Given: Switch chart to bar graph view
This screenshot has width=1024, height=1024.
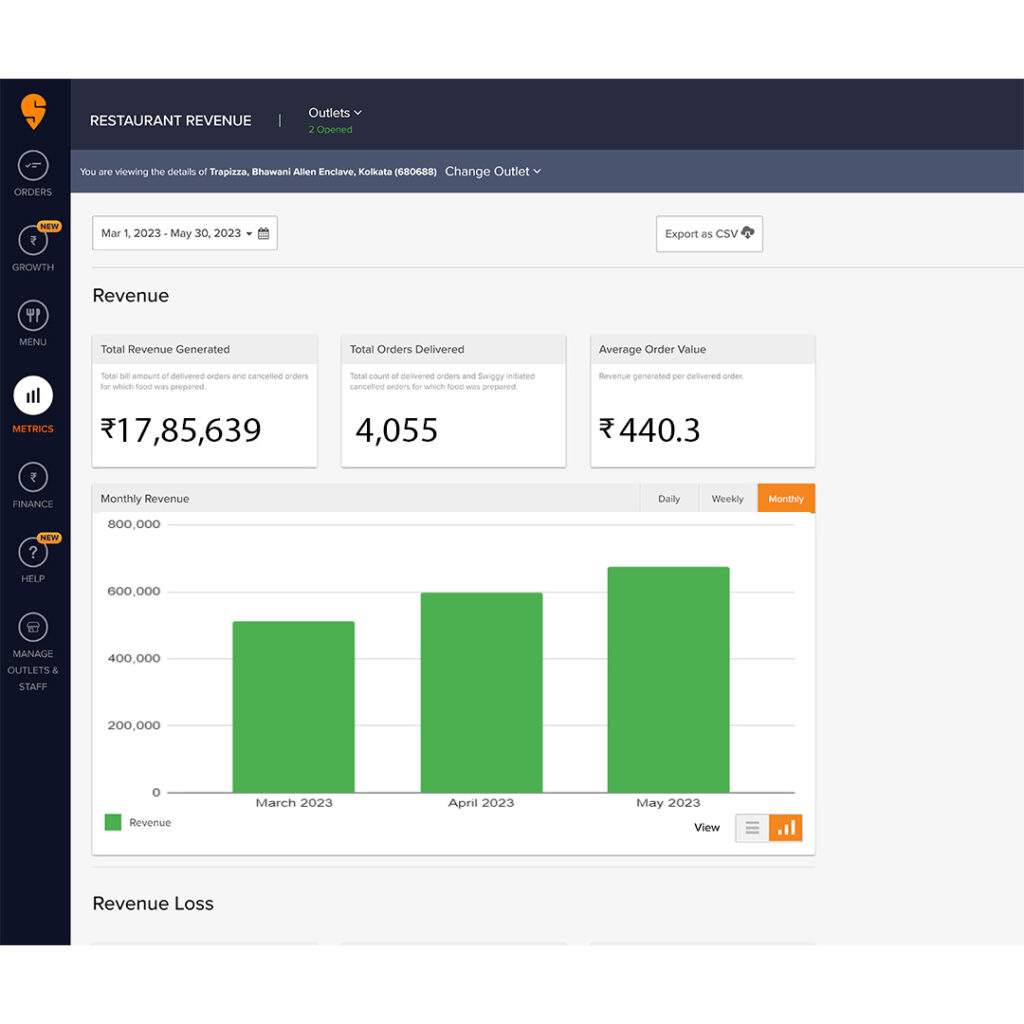Looking at the screenshot, I should [786, 828].
